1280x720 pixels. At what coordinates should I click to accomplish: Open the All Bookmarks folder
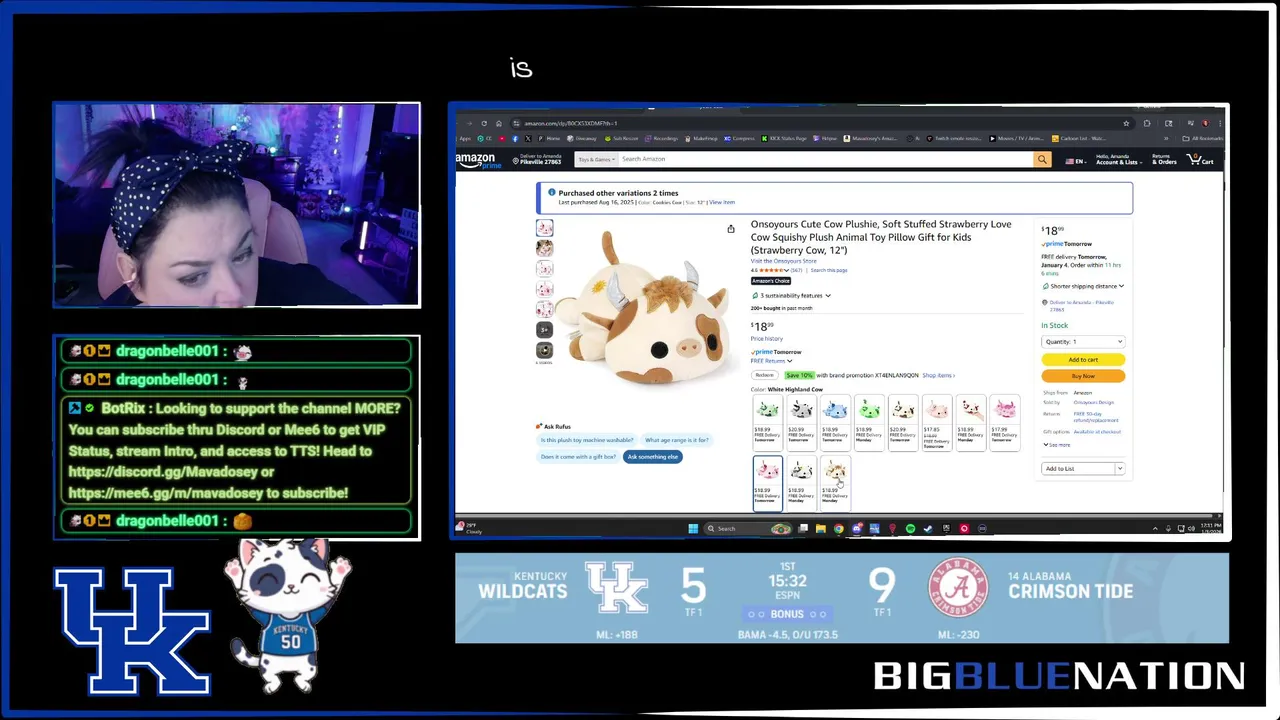coord(1203,139)
